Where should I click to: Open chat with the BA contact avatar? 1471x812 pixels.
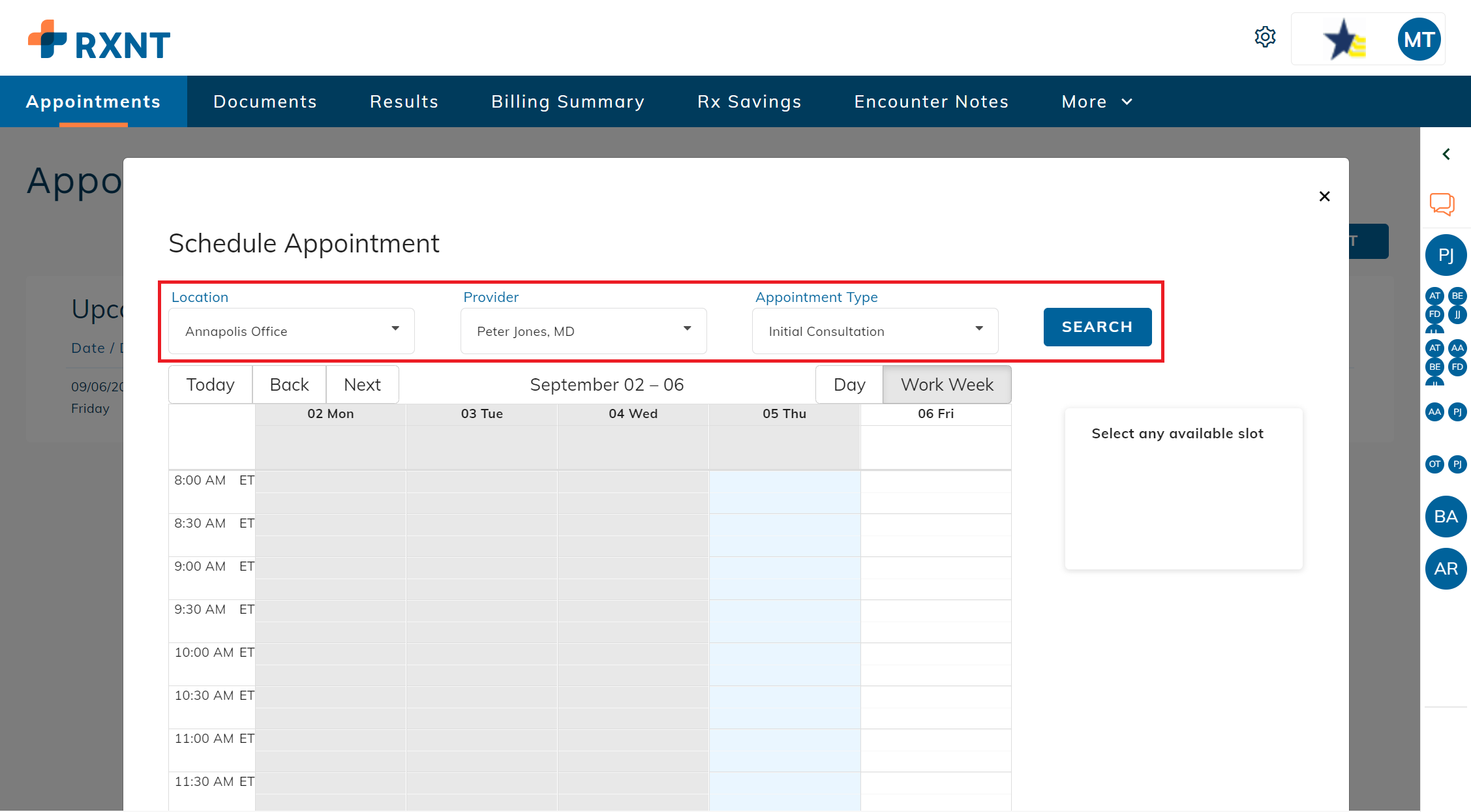(x=1446, y=517)
